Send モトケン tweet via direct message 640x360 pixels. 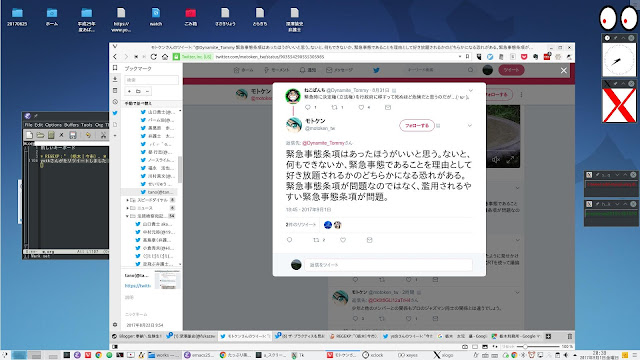click(369, 240)
